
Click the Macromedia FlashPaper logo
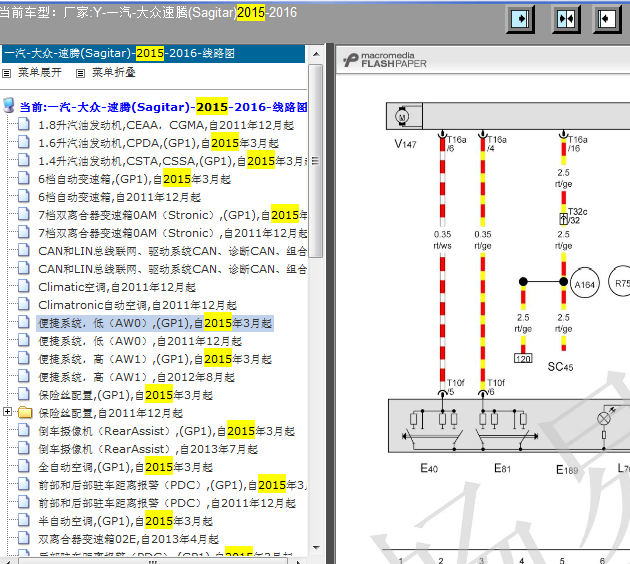click(385, 60)
